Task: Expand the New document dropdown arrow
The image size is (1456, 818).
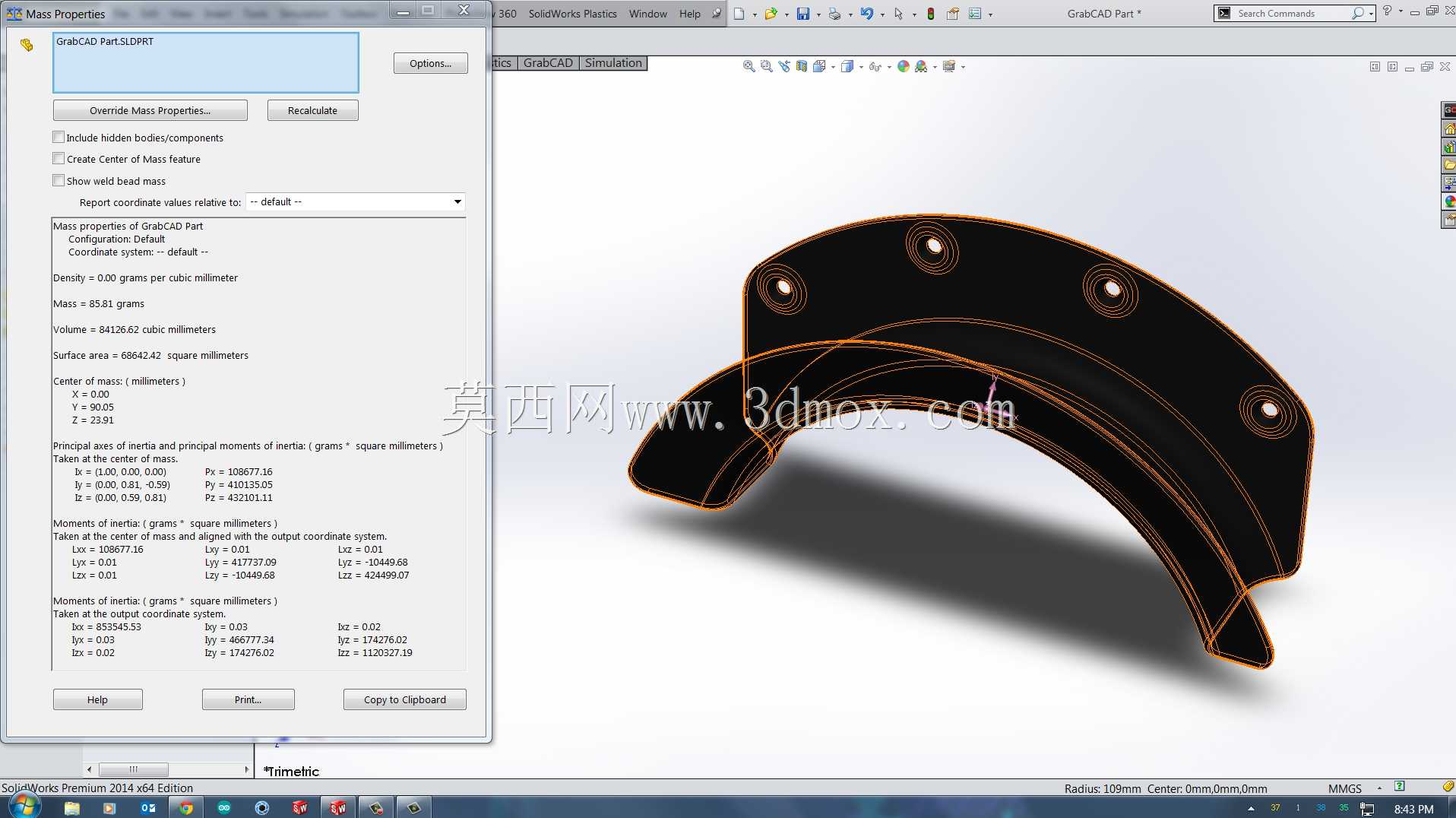Action: [755, 14]
